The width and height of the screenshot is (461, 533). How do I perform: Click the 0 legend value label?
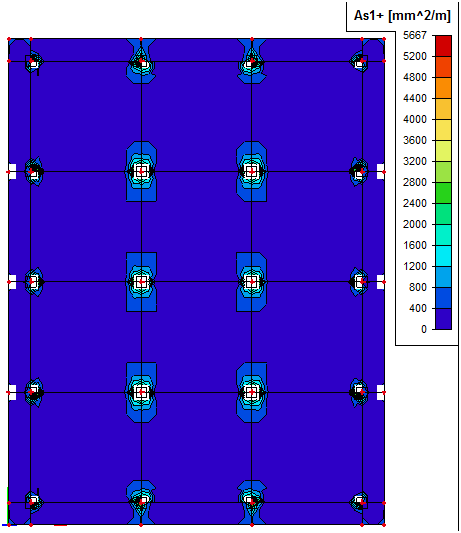424,329
